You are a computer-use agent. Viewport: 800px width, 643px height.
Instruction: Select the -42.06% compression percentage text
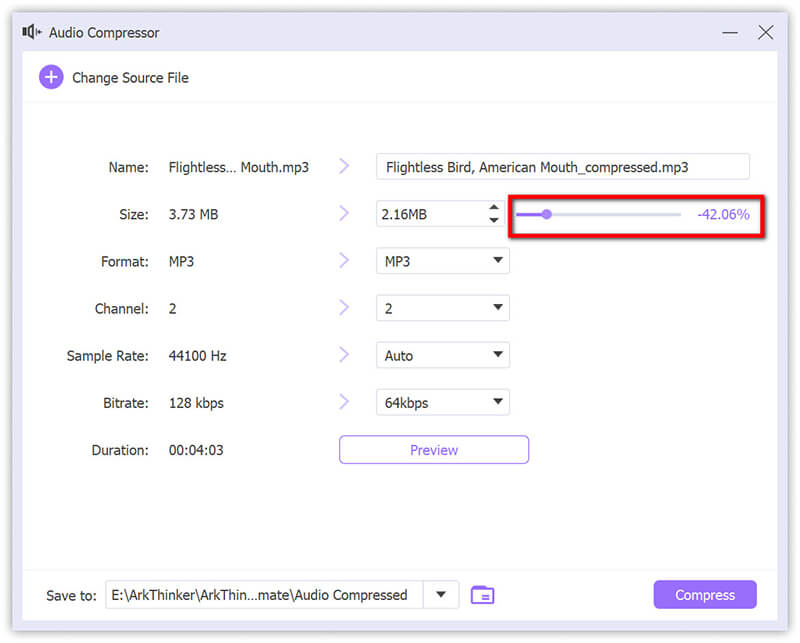[723, 214]
